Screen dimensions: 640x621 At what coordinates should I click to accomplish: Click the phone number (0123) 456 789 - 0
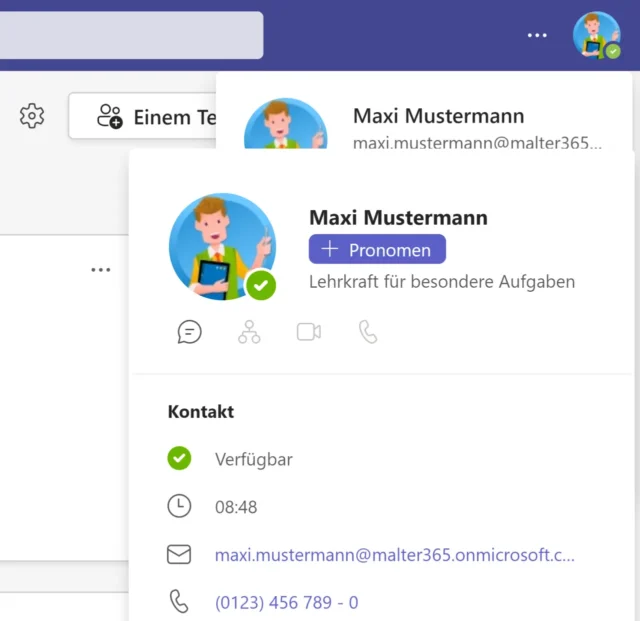click(x=286, y=602)
